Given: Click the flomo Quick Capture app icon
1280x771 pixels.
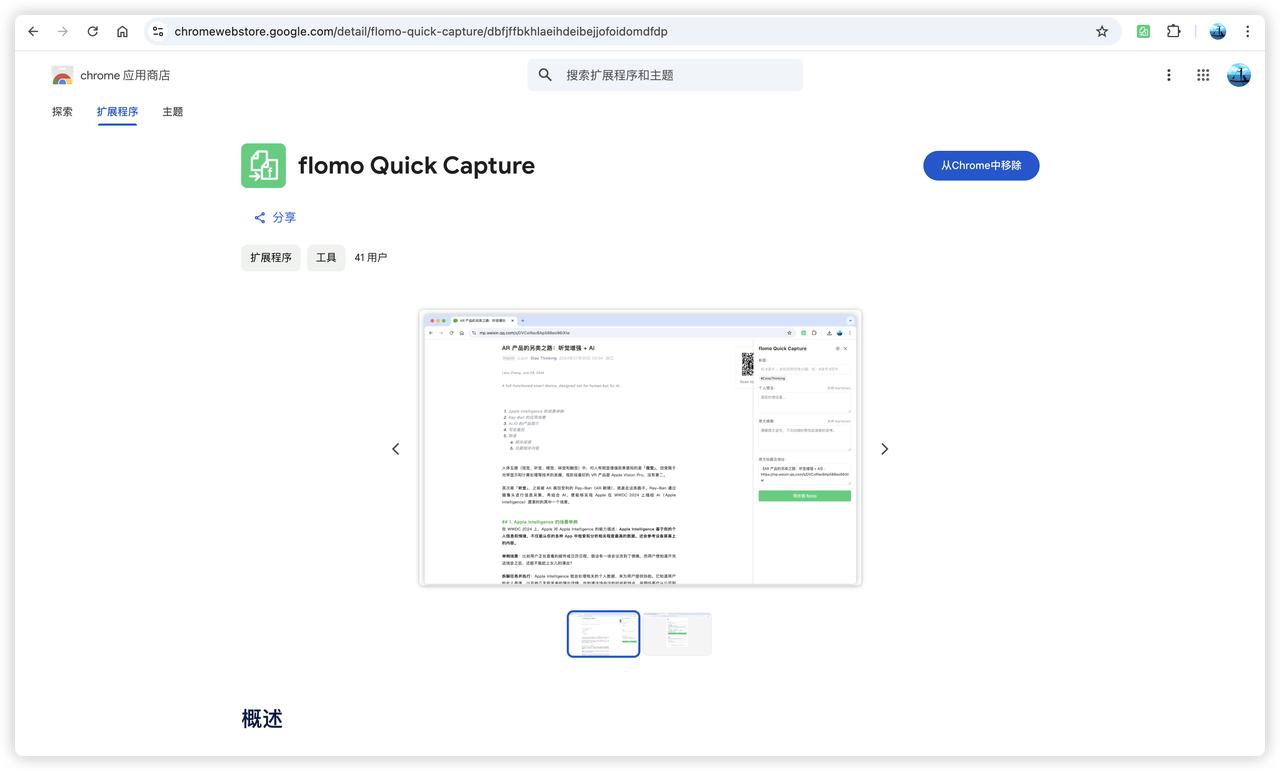Looking at the screenshot, I should point(263,166).
